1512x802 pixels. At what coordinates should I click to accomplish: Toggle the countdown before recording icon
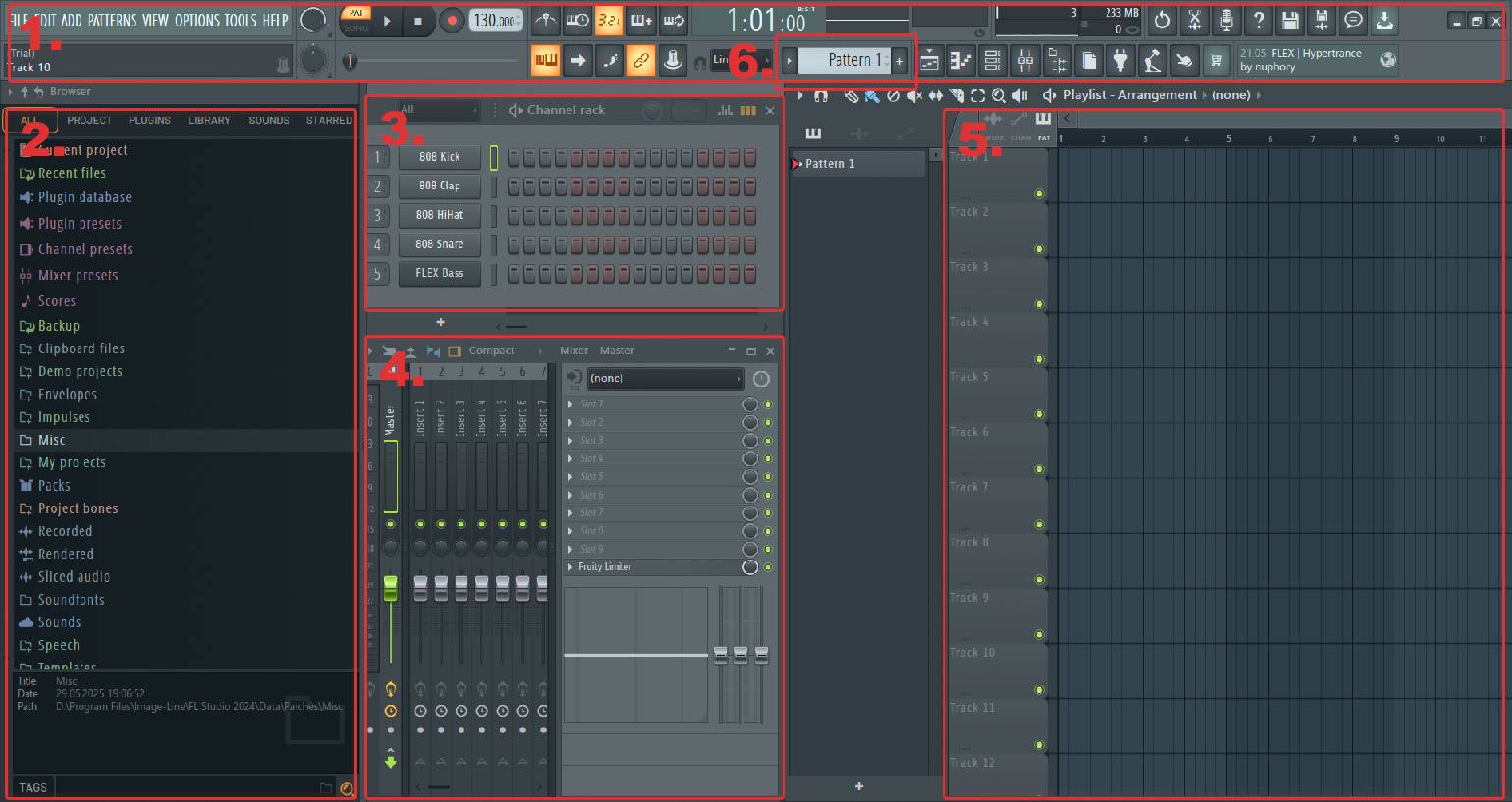[x=609, y=20]
